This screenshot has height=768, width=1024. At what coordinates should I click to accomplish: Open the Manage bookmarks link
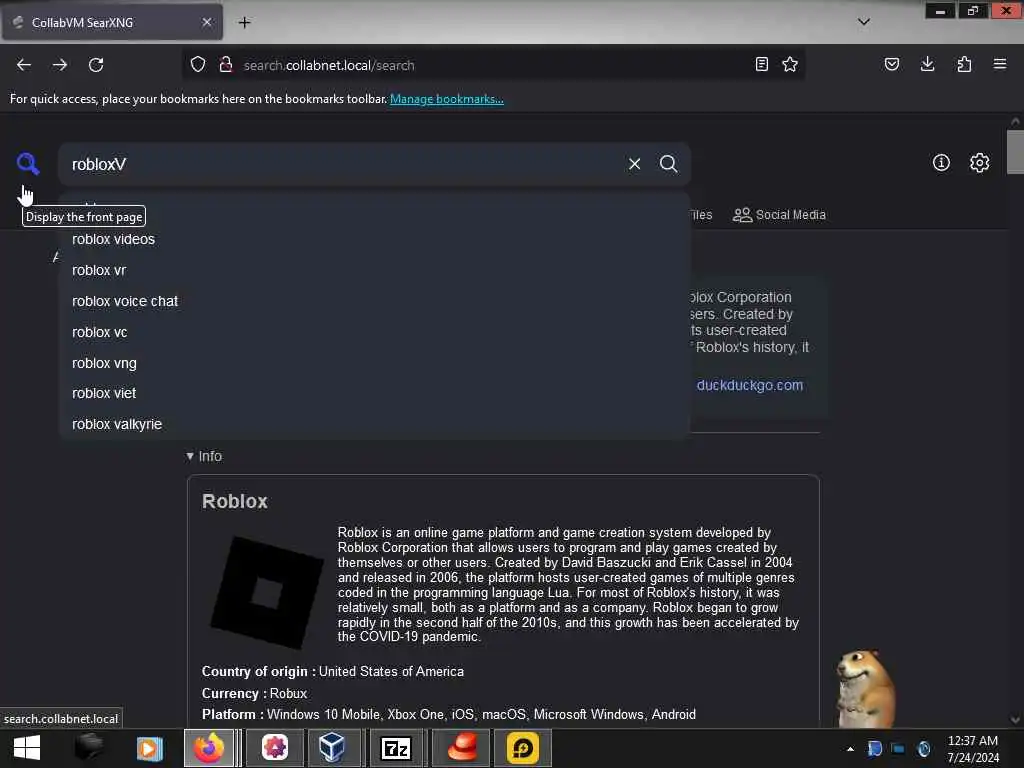tap(447, 99)
